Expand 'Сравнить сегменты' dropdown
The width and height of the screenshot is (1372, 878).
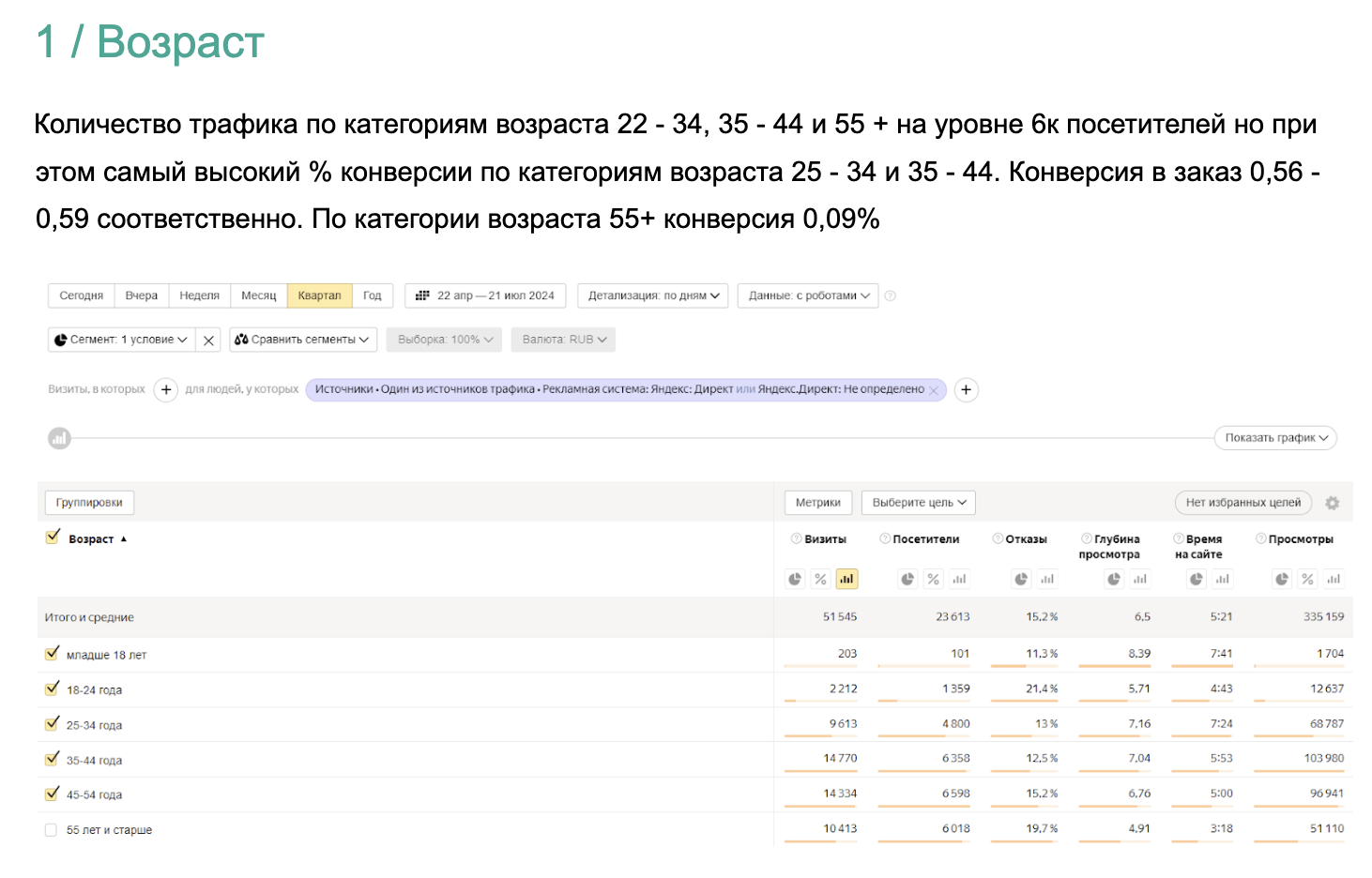click(302, 340)
